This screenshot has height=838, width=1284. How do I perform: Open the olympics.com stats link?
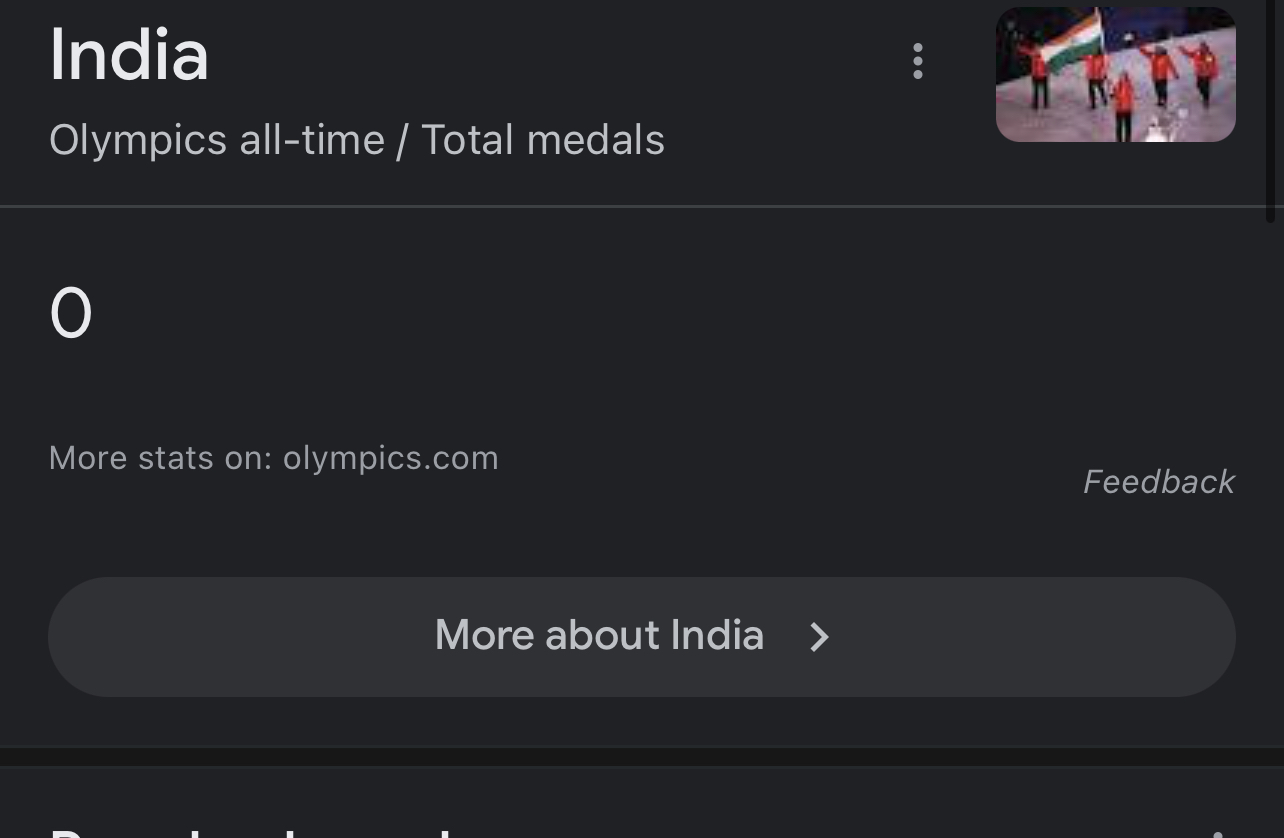pyautogui.click(x=390, y=458)
